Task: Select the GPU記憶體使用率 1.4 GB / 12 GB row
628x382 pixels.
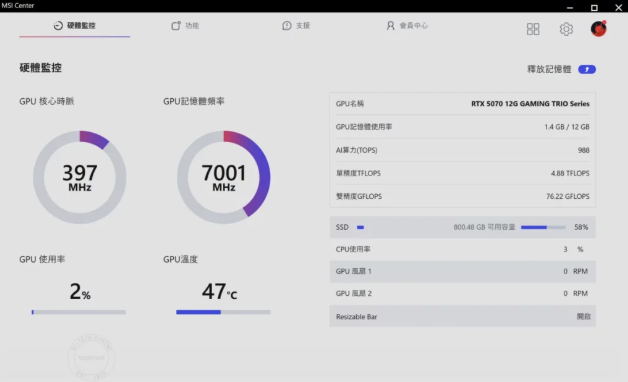Action: point(463,127)
